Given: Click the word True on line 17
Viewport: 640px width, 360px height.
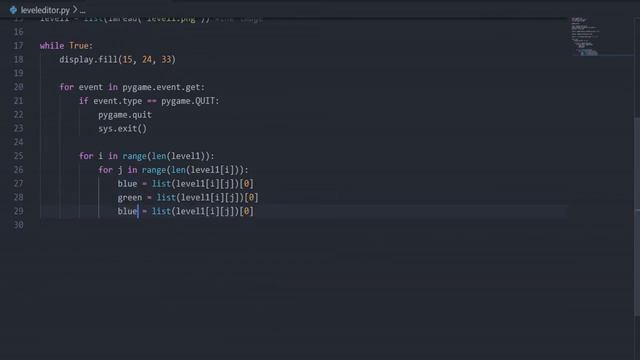Looking at the screenshot, I should click(79, 46).
